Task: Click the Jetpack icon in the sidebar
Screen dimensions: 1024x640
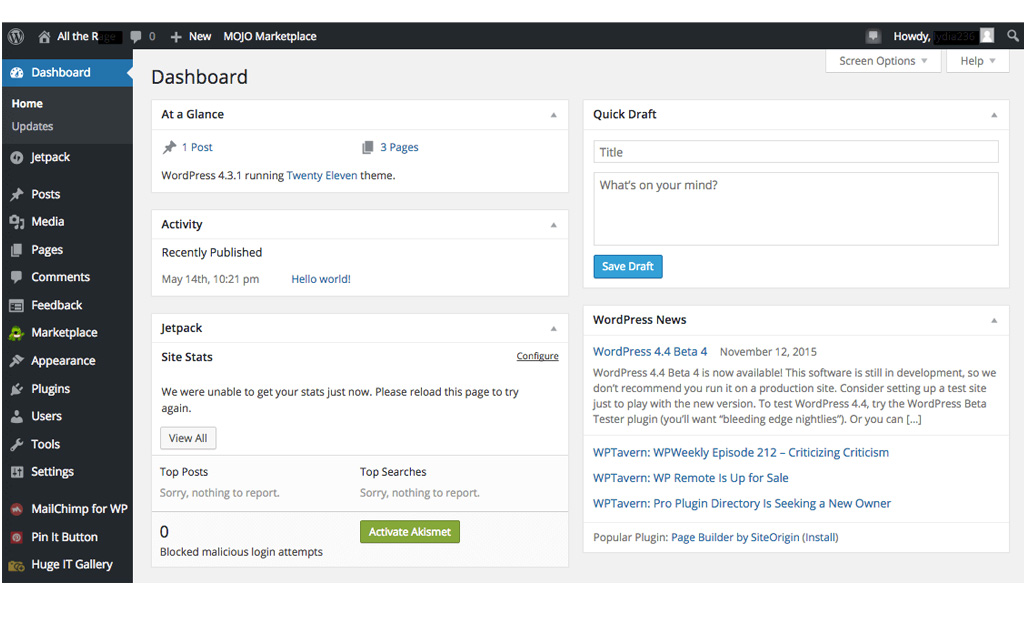Action: pos(16,158)
